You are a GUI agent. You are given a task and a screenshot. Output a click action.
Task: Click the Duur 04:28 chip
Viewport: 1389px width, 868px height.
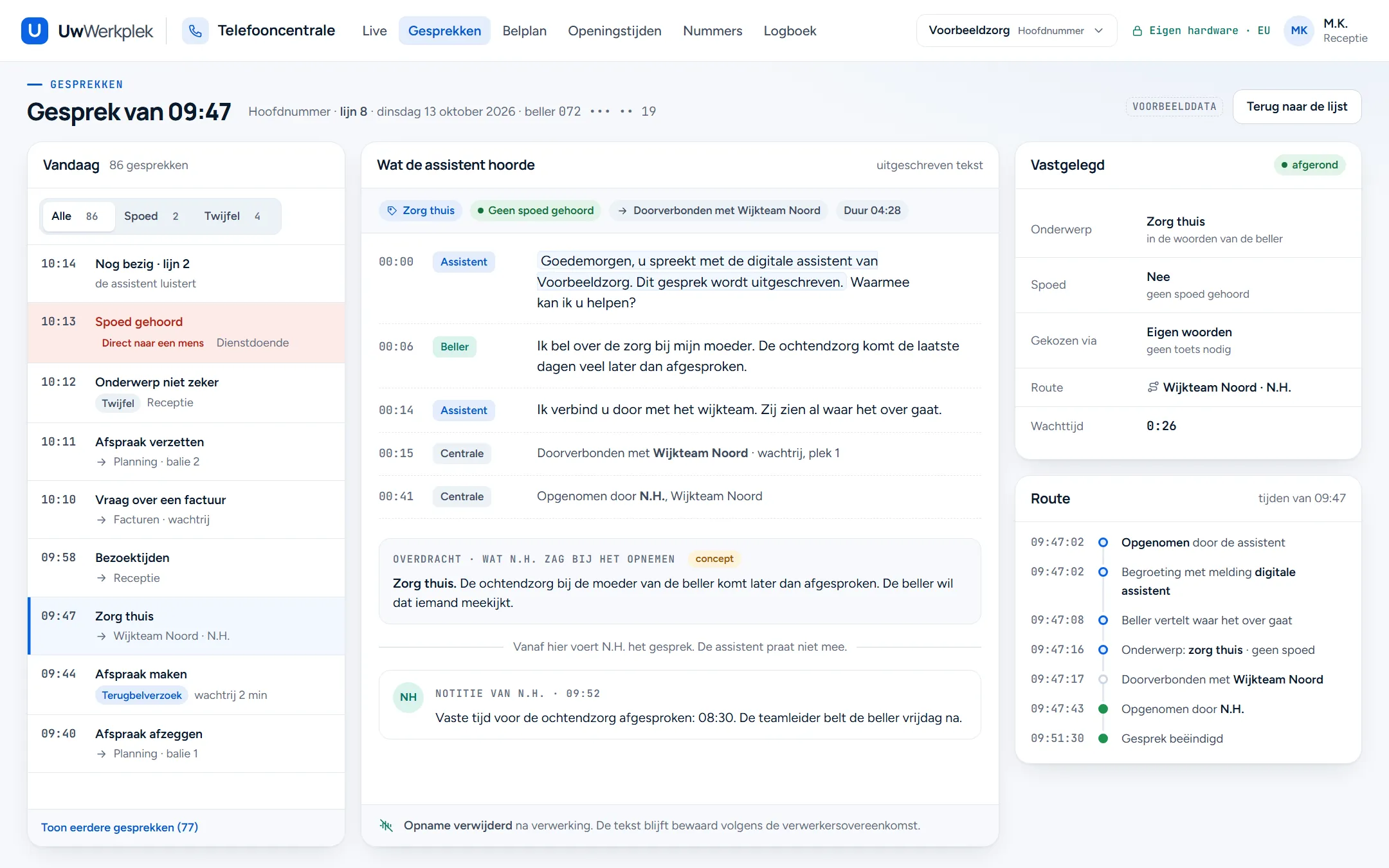click(x=872, y=210)
